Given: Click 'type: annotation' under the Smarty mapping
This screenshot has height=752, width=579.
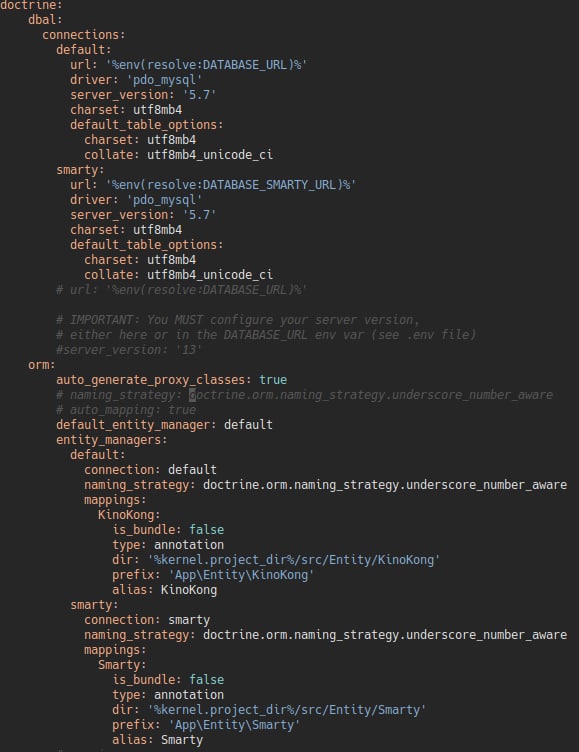Looking at the screenshot, I should [x=168, y=694].
